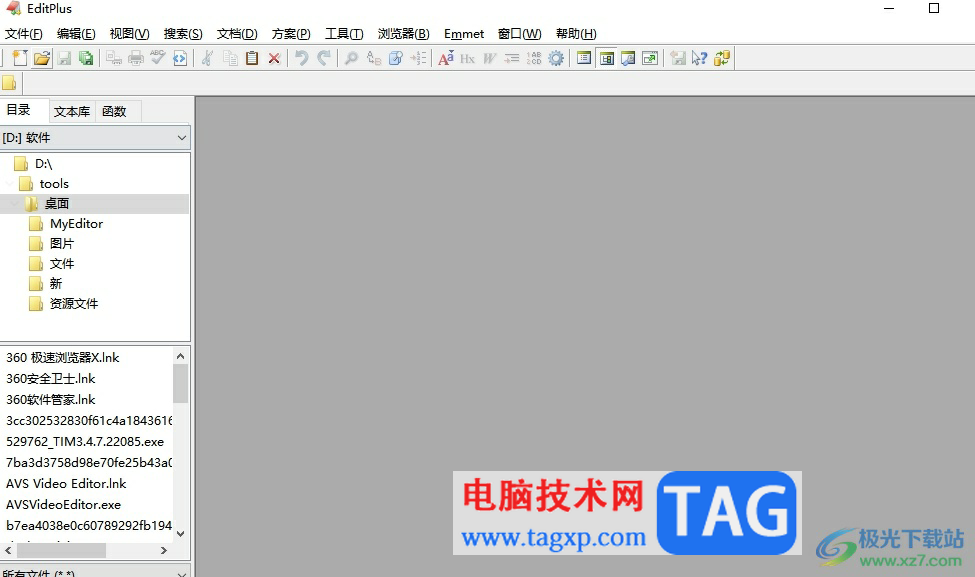975x577 pixels.
Task: Click the View in Browser icon
Action: [180, 58]
